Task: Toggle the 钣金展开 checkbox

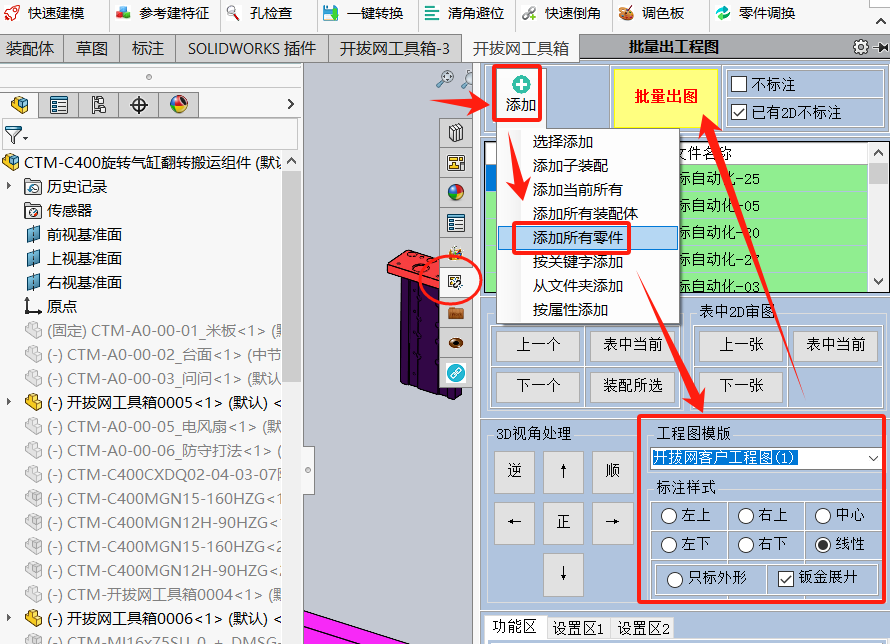Action: coord(786,579)
